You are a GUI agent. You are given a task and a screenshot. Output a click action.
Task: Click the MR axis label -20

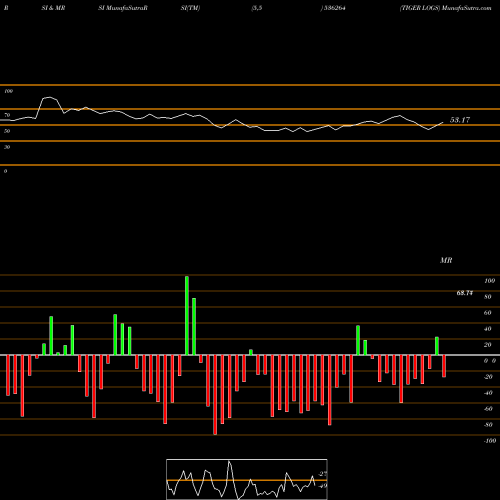(x=488, y=377)
